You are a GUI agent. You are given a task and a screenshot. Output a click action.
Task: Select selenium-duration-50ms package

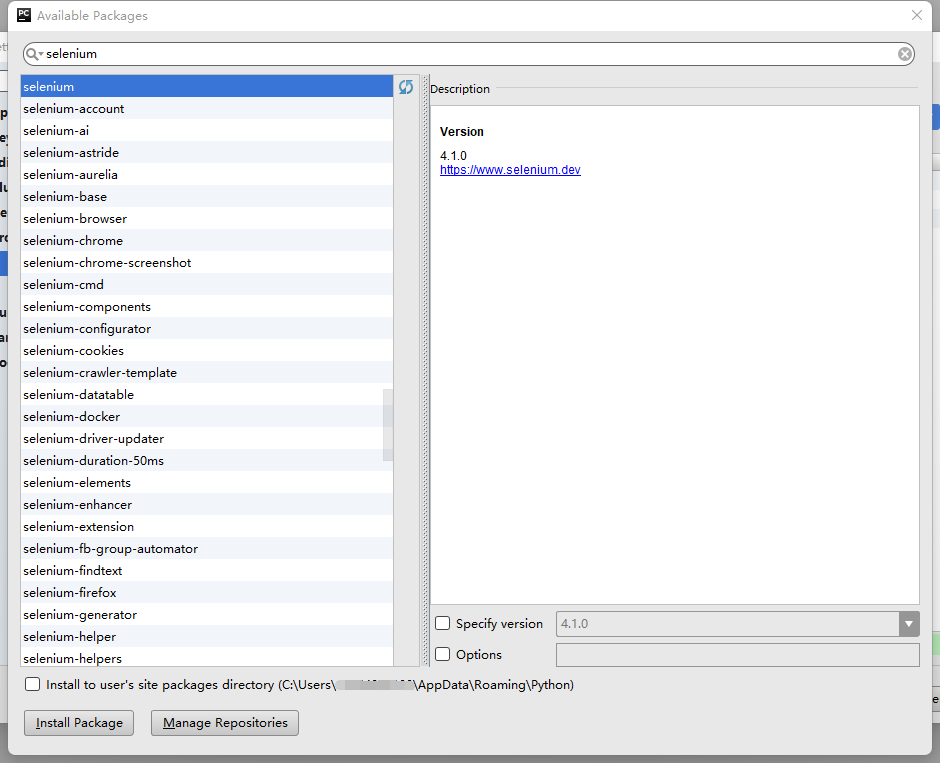207,460
